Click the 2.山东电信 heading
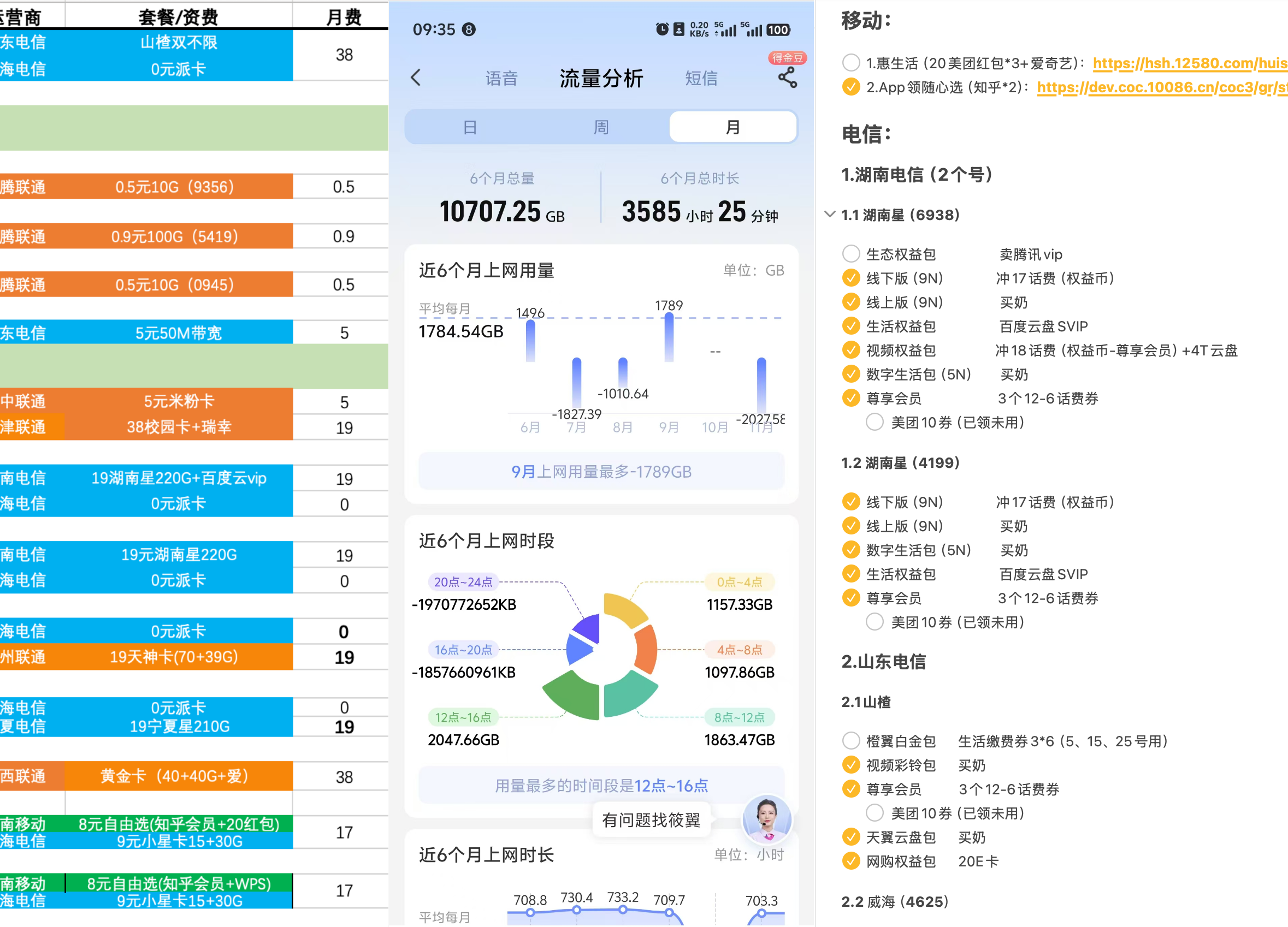The width and height of the screenshot is (1288, 927). [x=884, y=662]
